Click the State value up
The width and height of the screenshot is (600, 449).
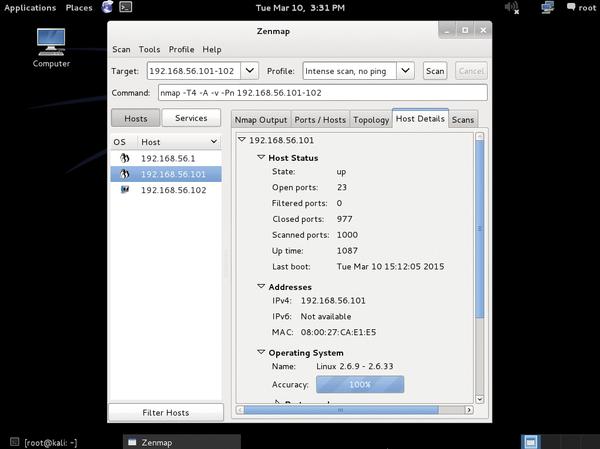tap(341, 172)
